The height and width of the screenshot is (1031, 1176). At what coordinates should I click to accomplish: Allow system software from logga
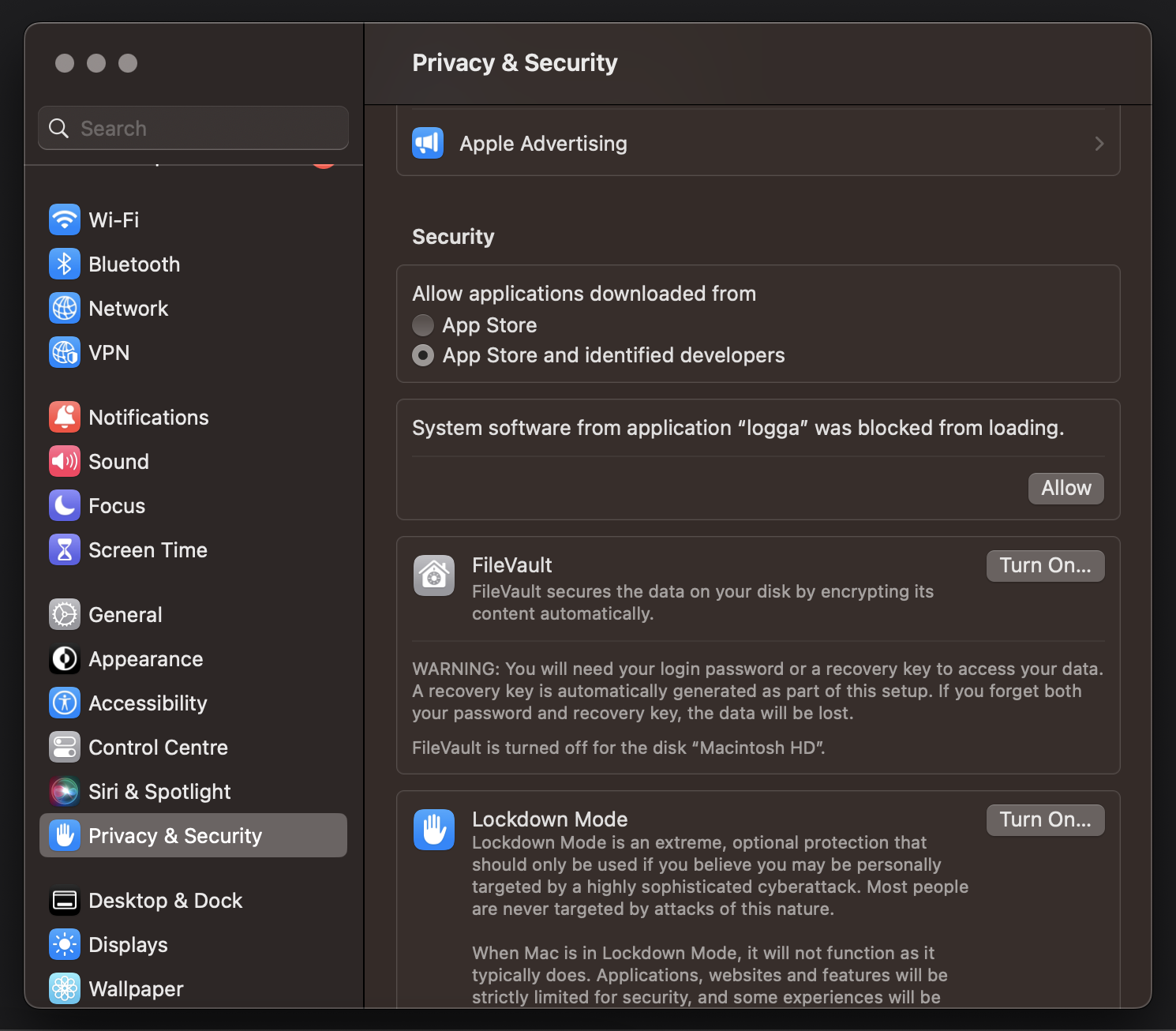tap(1066, 488)
